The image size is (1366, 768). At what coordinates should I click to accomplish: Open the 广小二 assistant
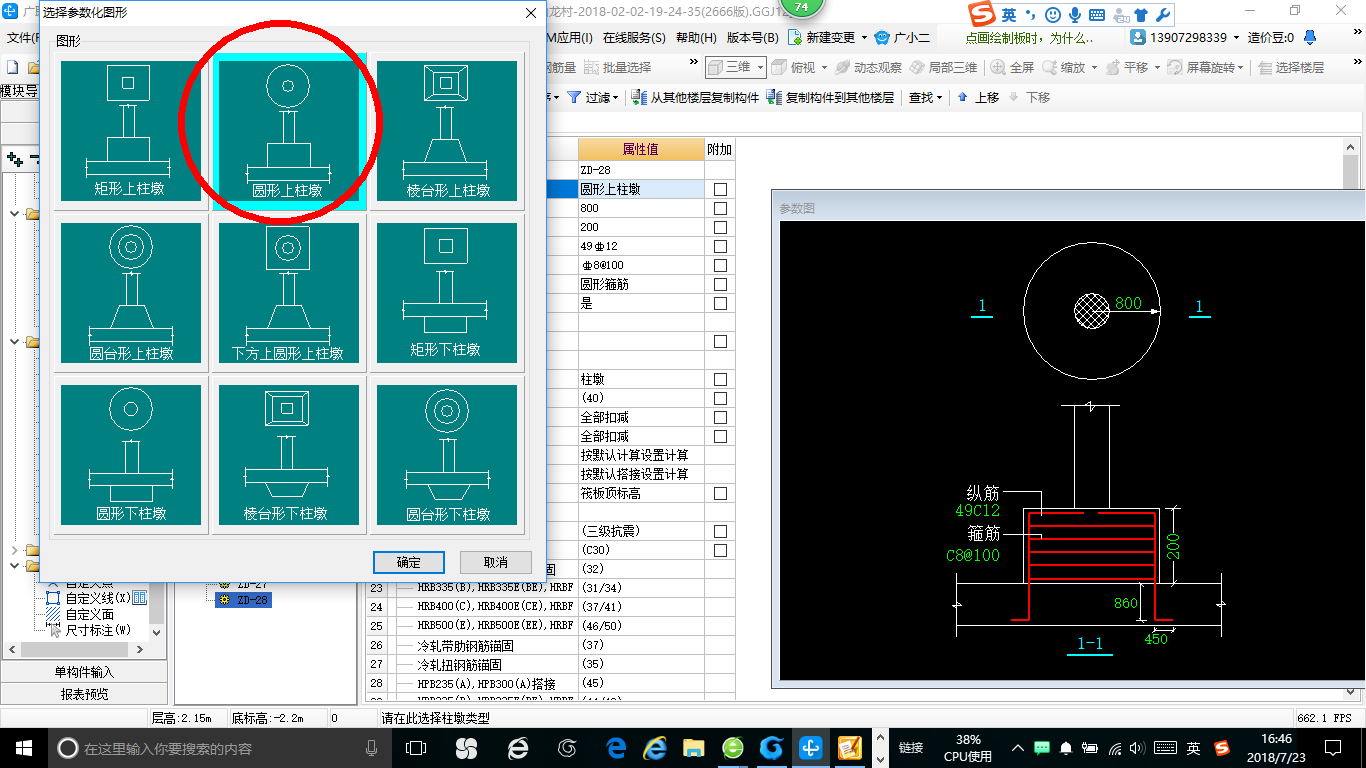click(x=903, y=38)
